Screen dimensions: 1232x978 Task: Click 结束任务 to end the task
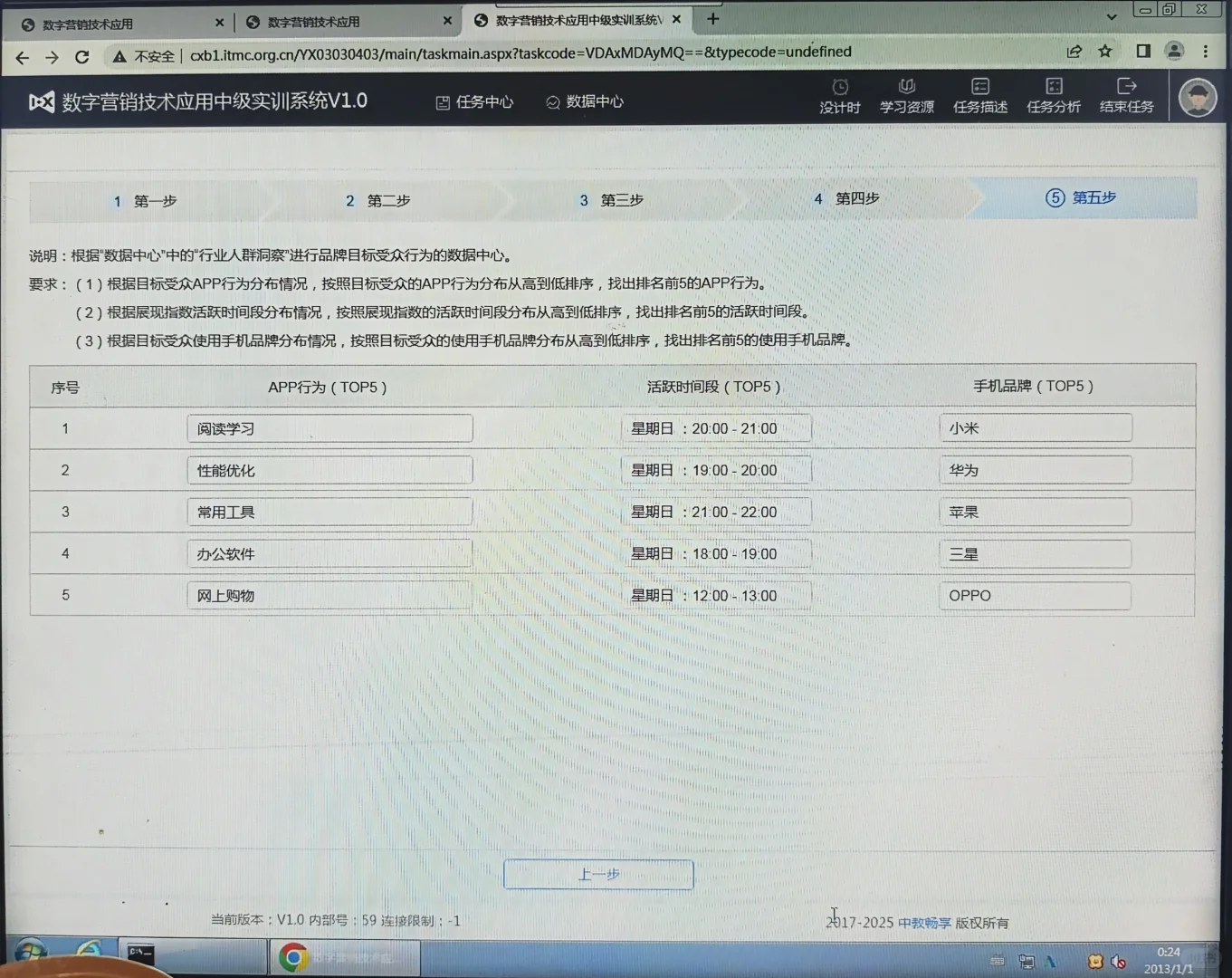(x=1127, y=96)
